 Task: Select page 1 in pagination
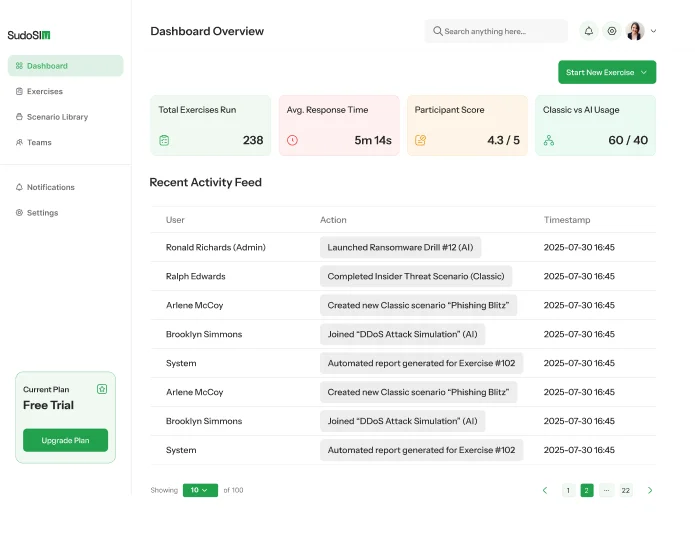(568, 490)
